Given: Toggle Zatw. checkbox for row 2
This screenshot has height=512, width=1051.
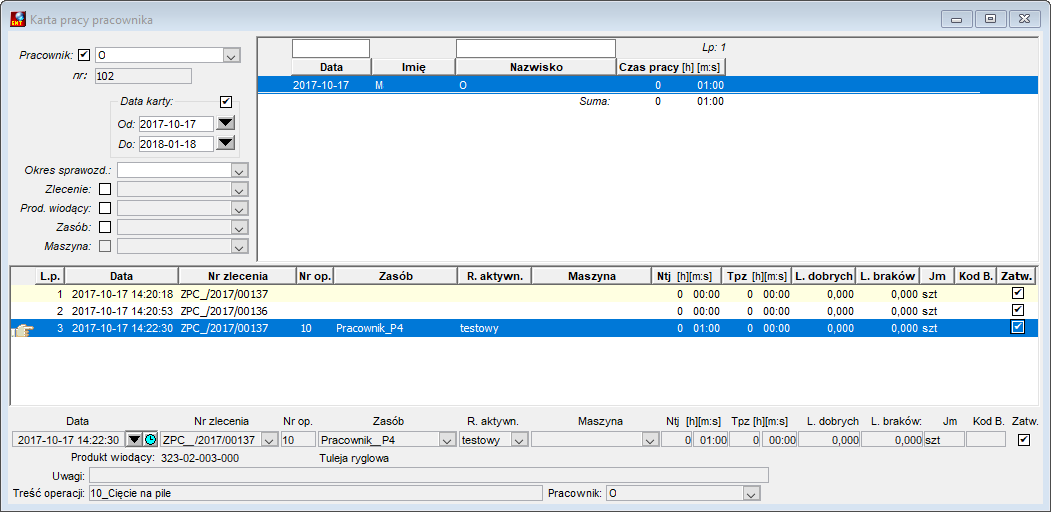Looking at the screenshot, I should (x=1018, y=310).
